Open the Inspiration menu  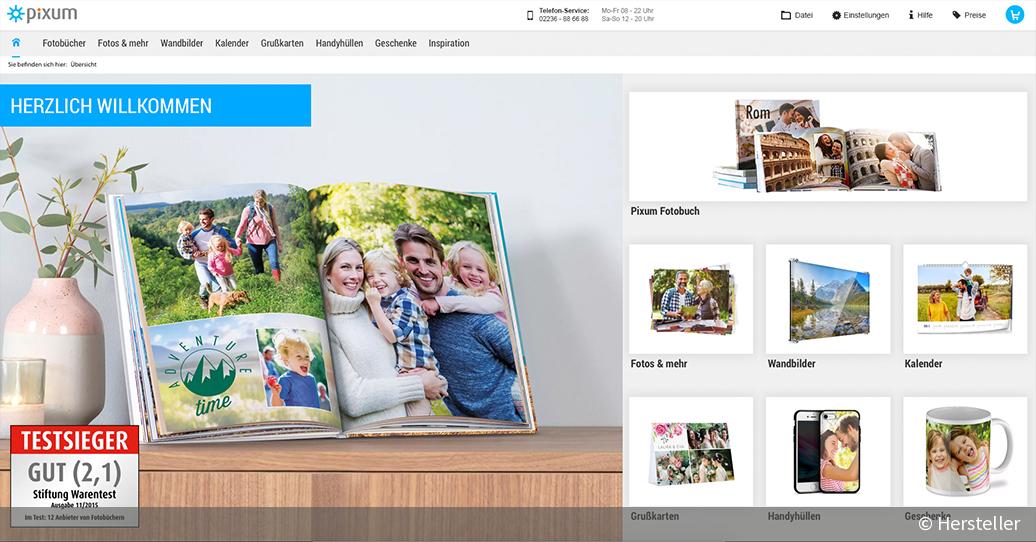coord(449,43)
